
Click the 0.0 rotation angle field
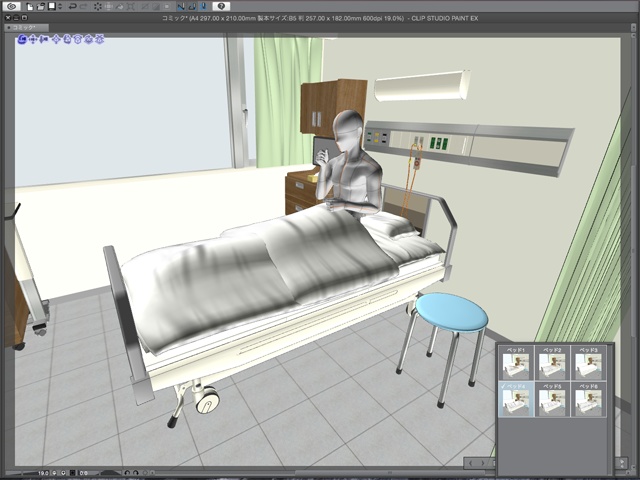click(x=83, y=473)
